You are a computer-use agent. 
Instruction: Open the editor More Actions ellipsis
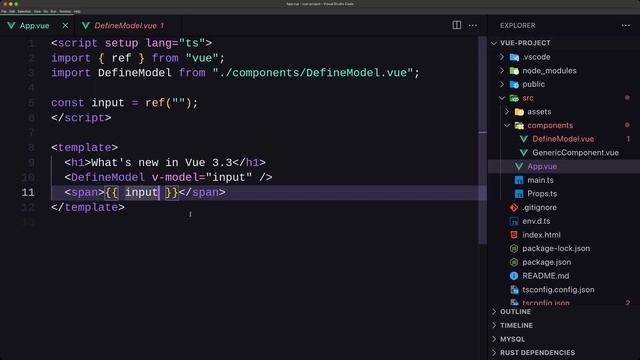tap(473, 25)
